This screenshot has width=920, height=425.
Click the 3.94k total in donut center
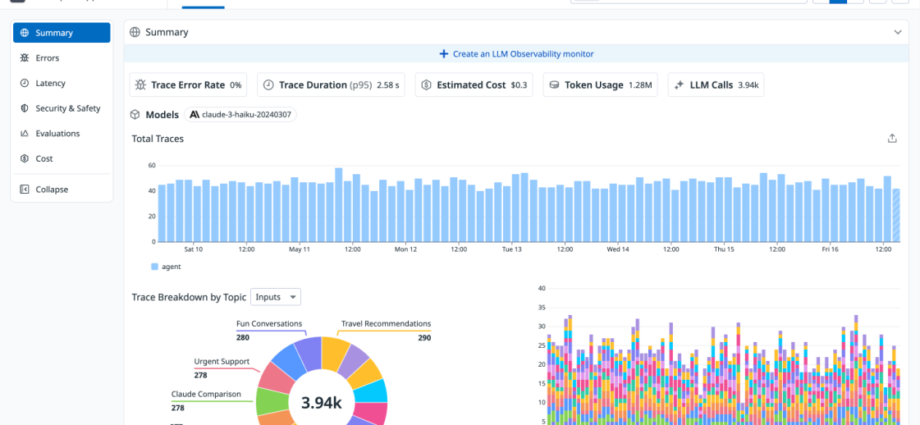pos(321,403)
